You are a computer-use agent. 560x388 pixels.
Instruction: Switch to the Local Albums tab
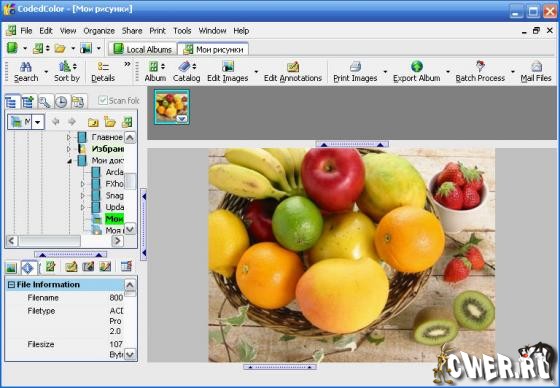[143, 49]
